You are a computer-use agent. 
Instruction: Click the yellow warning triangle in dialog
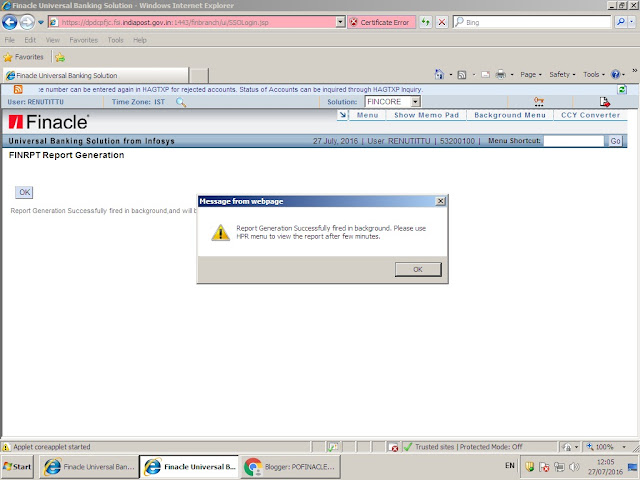click(x=220, y=233)
